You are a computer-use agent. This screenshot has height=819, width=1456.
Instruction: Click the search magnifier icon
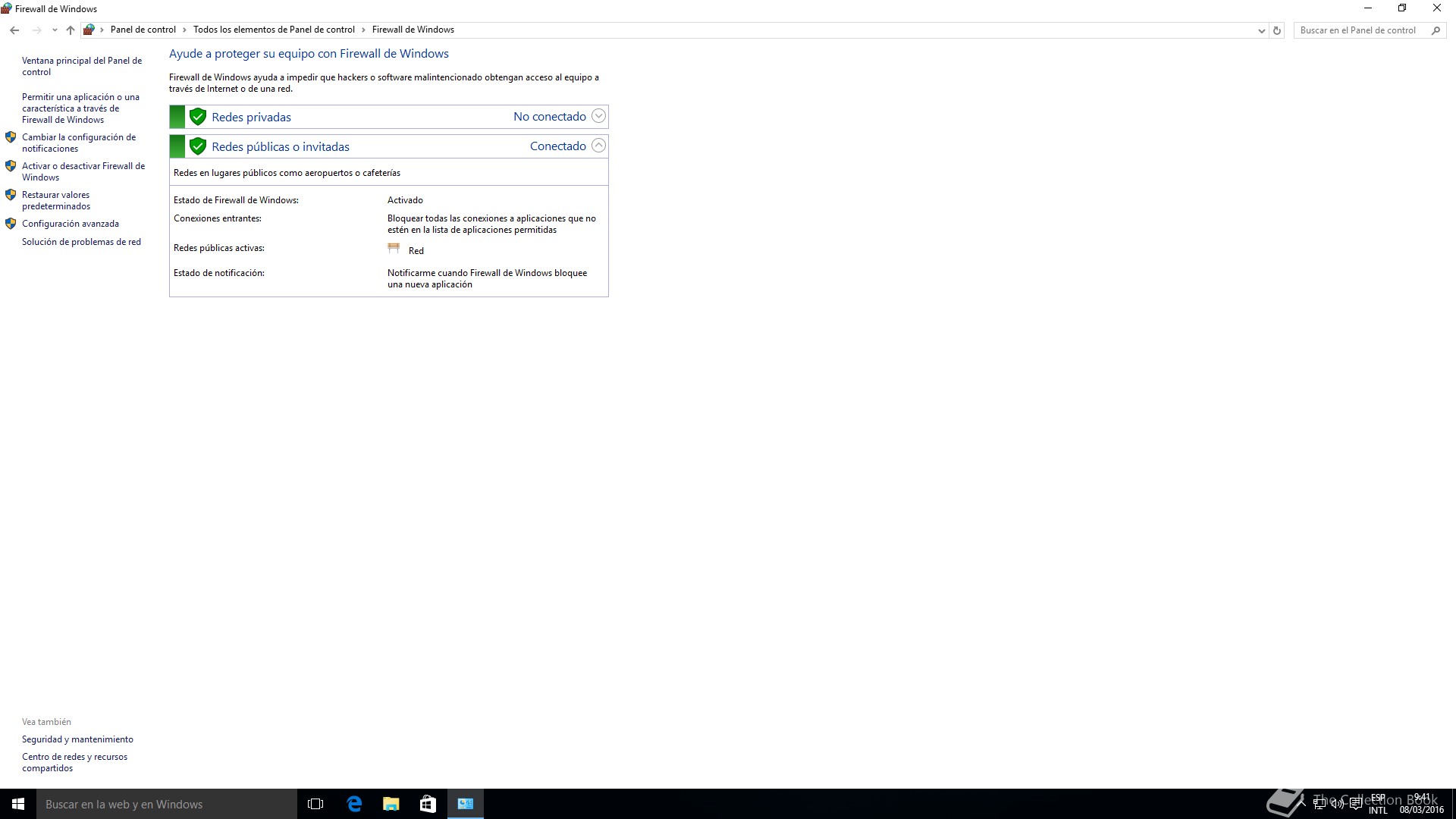pos(1436,30)
